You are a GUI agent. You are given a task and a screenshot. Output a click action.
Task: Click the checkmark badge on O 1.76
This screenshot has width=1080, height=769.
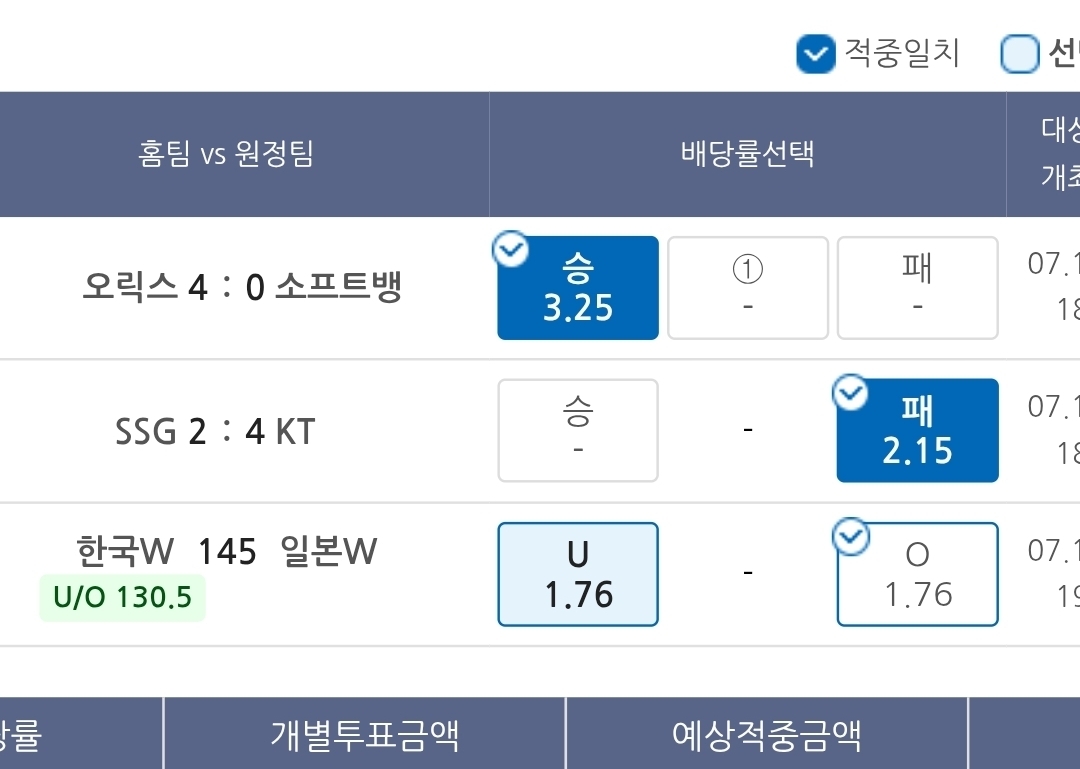[x=851, y=536]
